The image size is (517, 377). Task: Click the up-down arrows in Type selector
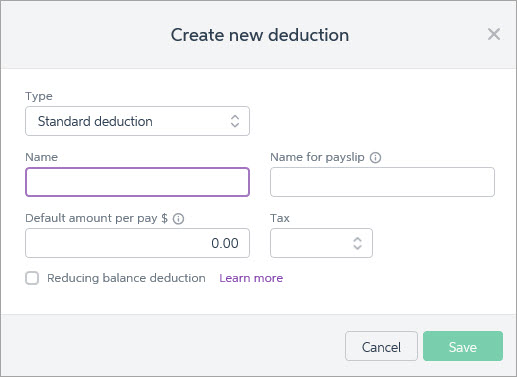[235, 121]
